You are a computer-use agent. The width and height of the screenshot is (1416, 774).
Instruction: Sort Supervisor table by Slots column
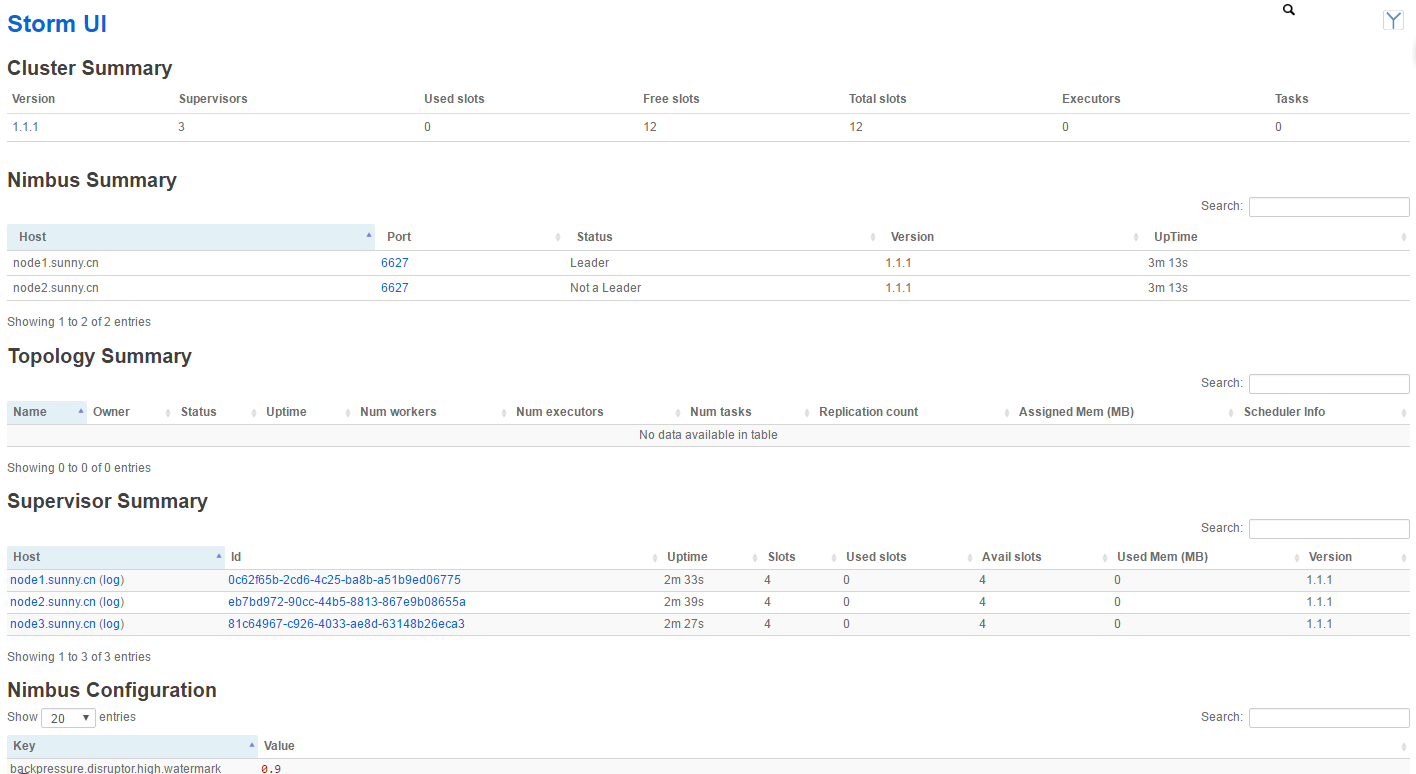point(801,557)
